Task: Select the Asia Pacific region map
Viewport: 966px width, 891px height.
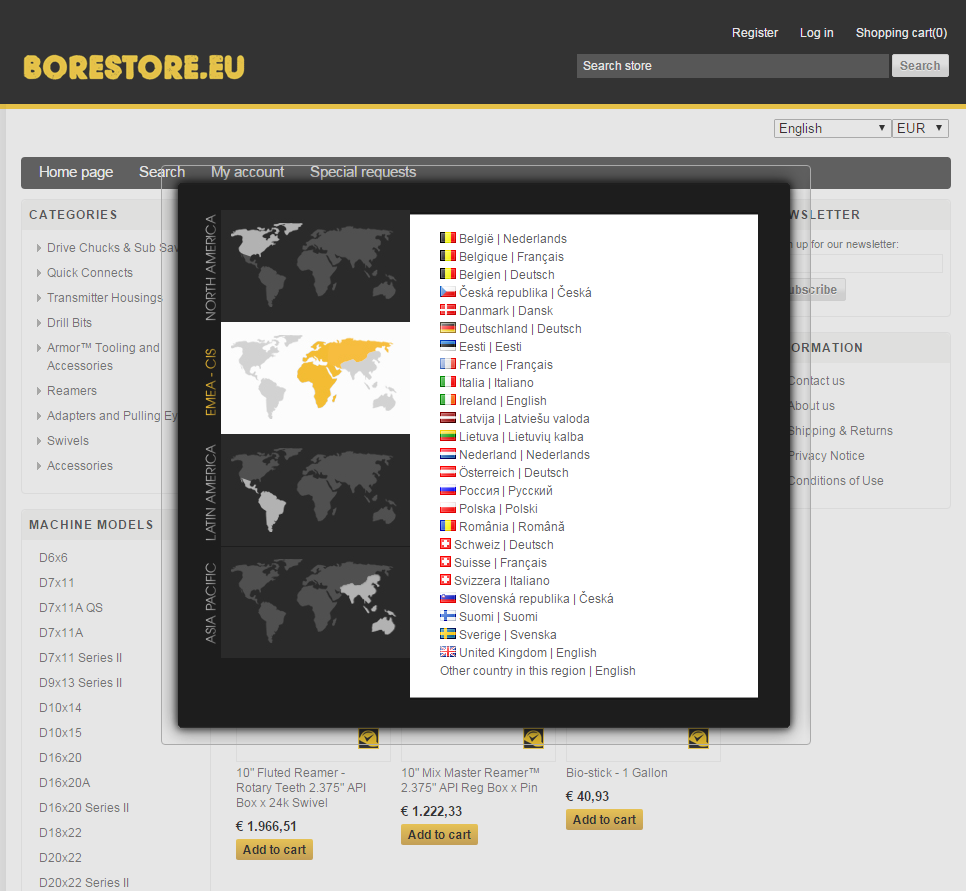Action: pos(315,603)
